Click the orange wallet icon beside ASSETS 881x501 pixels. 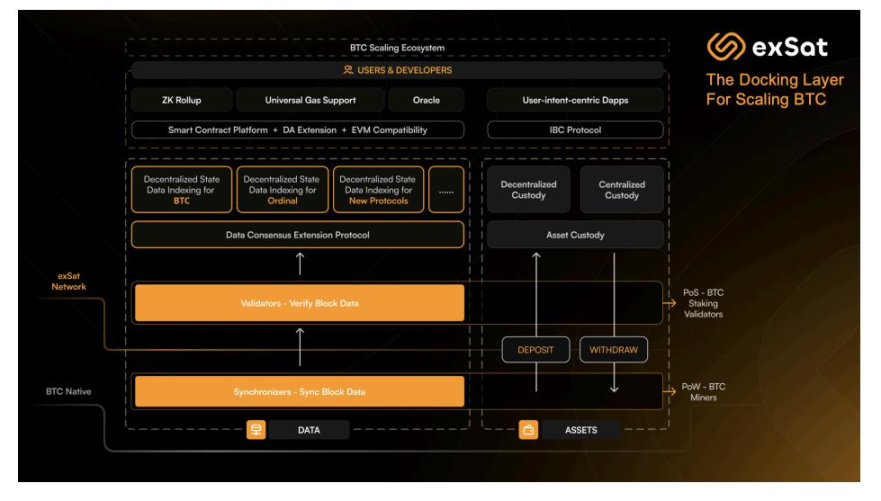click(528, 430)
